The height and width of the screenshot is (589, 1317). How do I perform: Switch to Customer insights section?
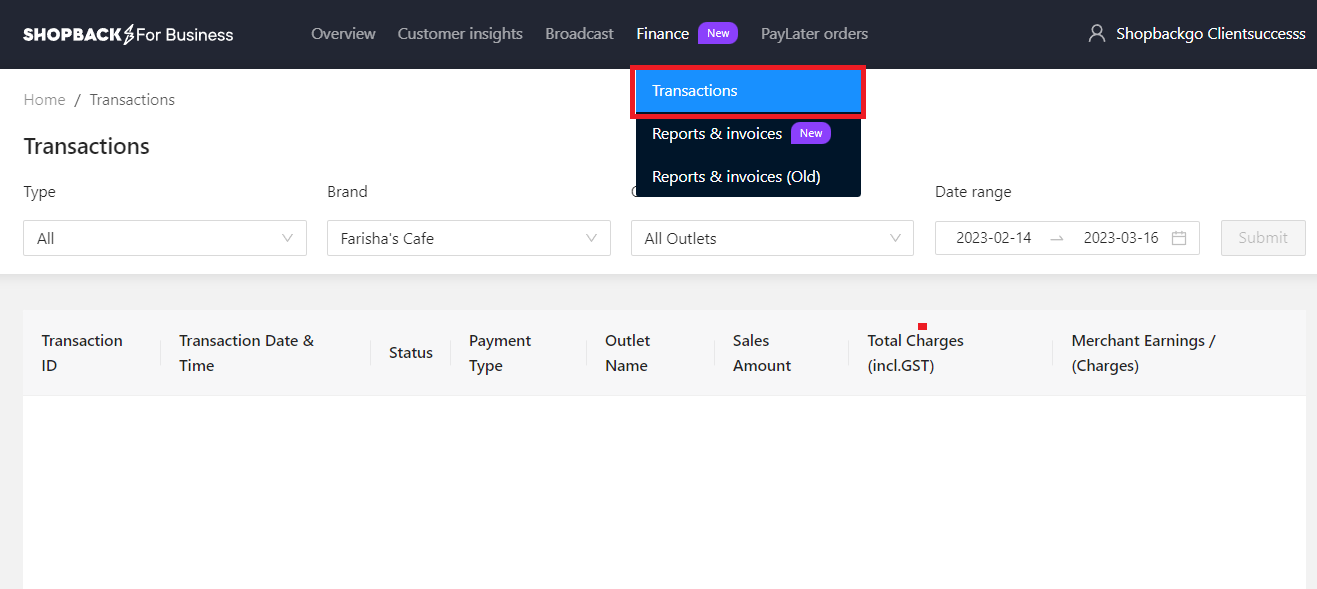pos(460,33)
